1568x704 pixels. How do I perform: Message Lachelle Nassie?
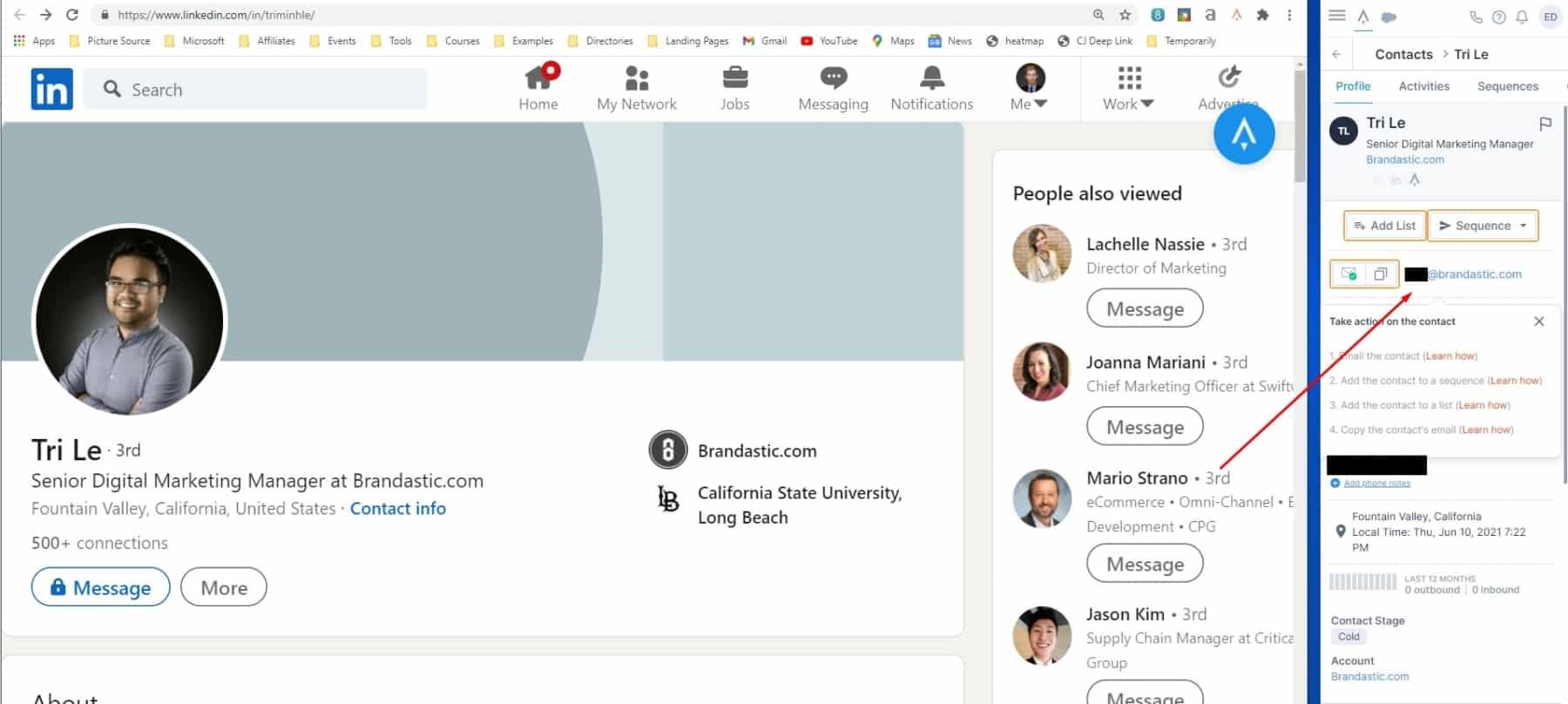(1145, 309)
